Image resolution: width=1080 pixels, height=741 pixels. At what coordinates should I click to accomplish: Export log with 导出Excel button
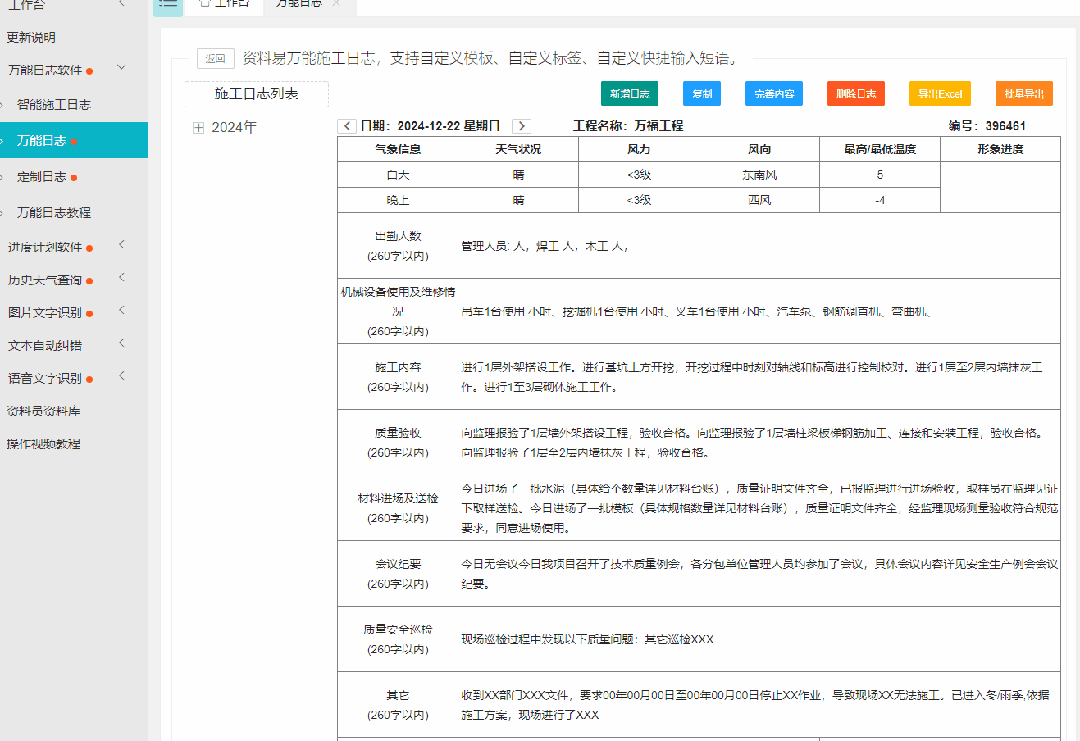click(940, 94)
